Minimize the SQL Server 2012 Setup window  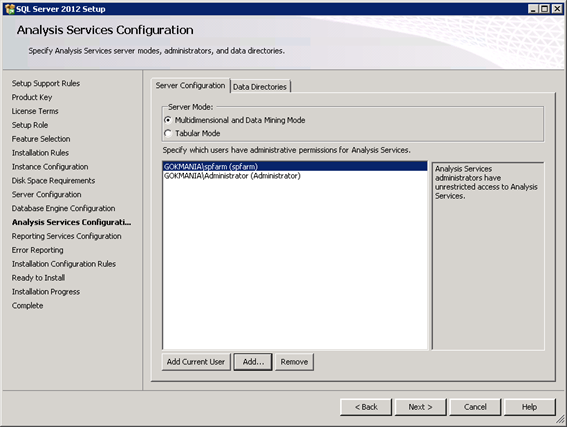tap(533, 9)
